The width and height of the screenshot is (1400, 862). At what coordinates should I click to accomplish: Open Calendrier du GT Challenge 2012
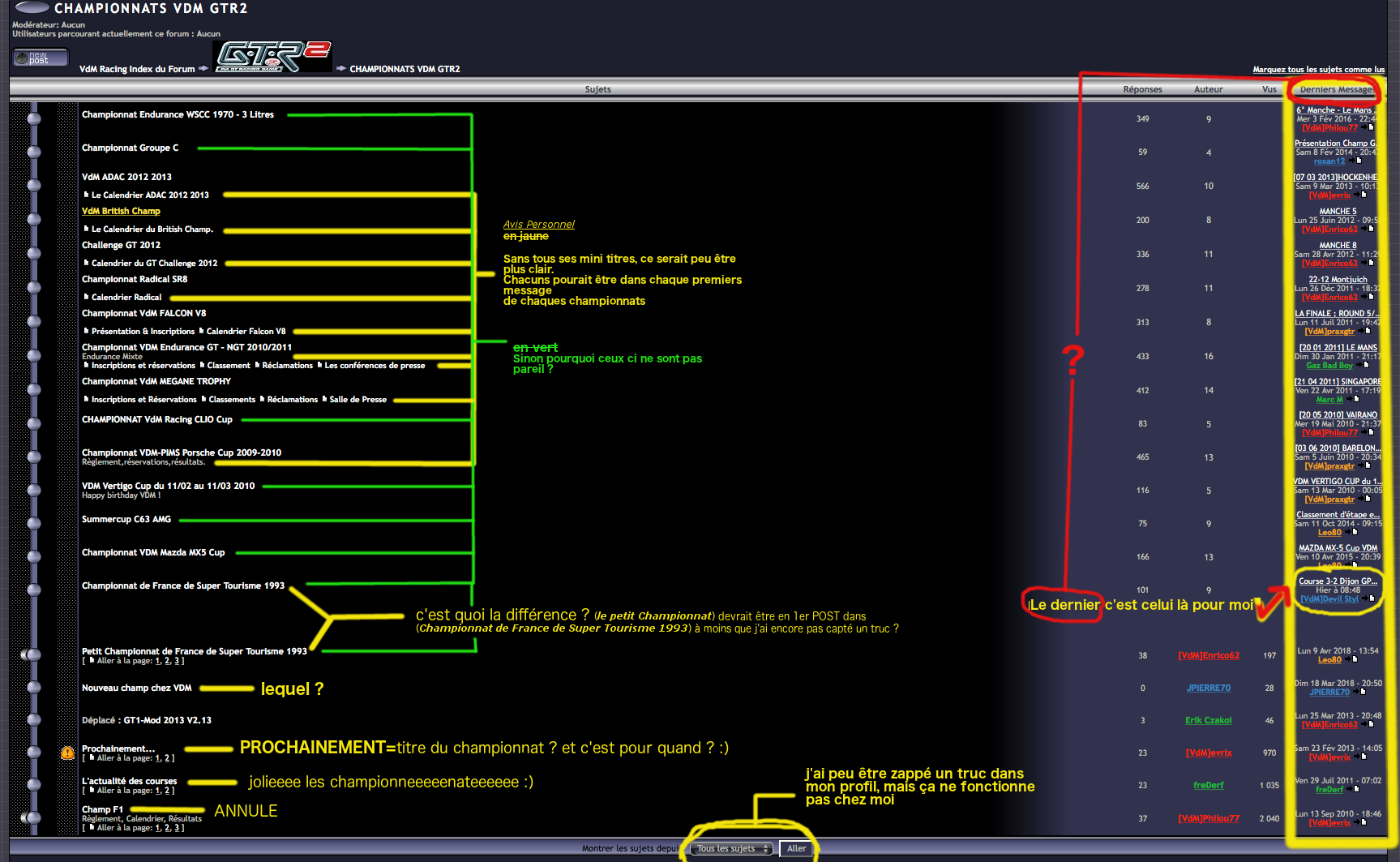(x=154, y=263)
